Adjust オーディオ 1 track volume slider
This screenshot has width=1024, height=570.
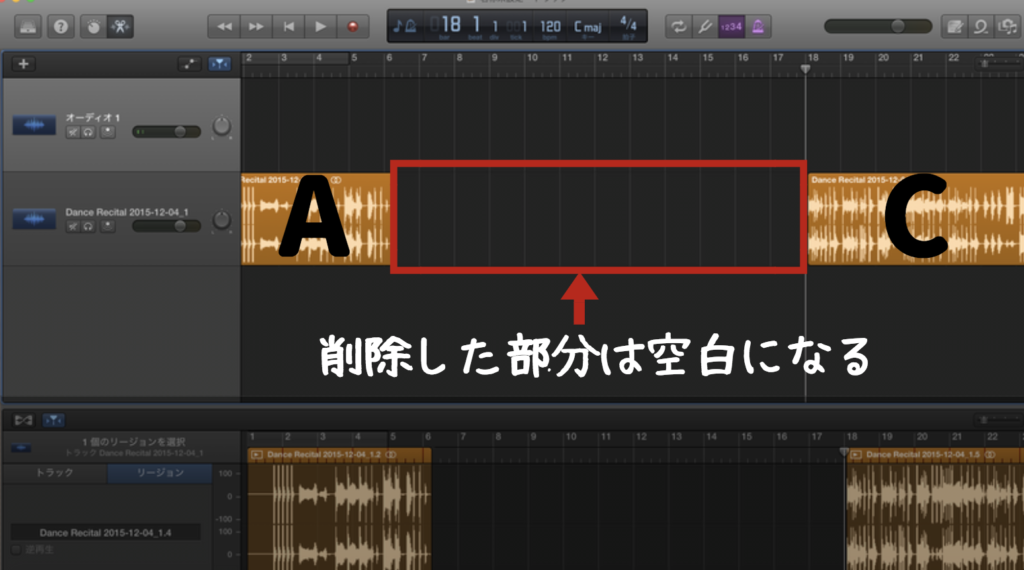[166, 132]
